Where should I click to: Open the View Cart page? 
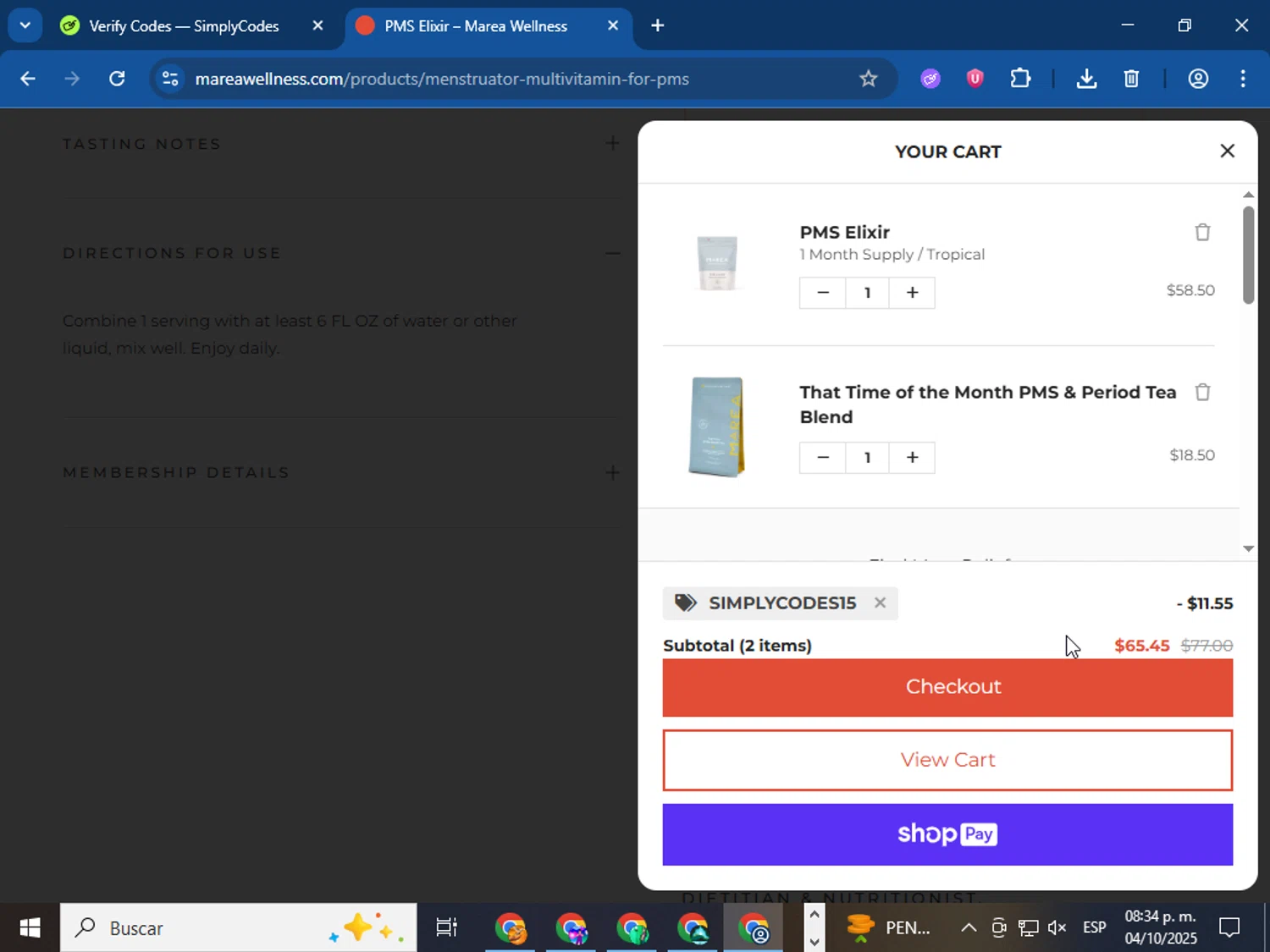(947, 760)
